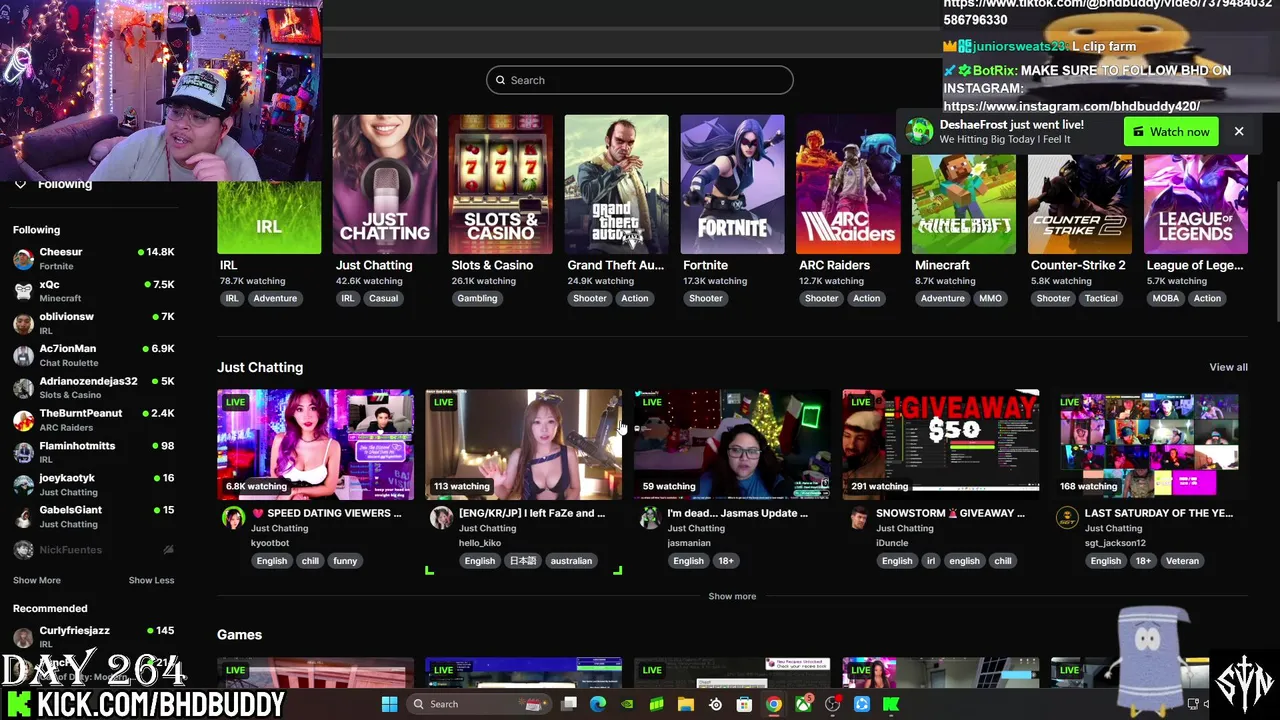
Task: Open Ac7ionMan's avatar in Following list
Action: tap(23, 355)
